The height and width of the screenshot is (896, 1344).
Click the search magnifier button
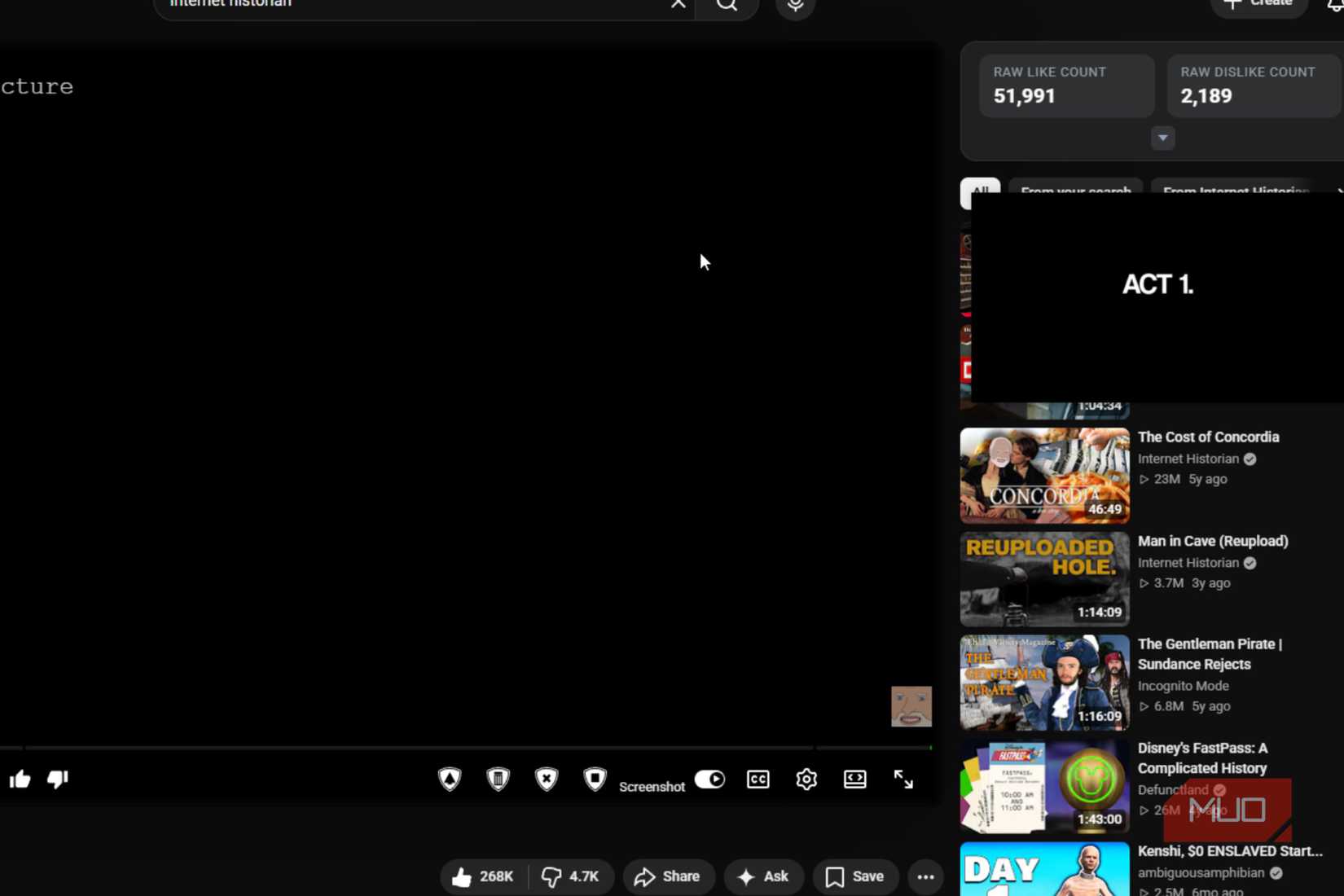(x=727, y=5)
